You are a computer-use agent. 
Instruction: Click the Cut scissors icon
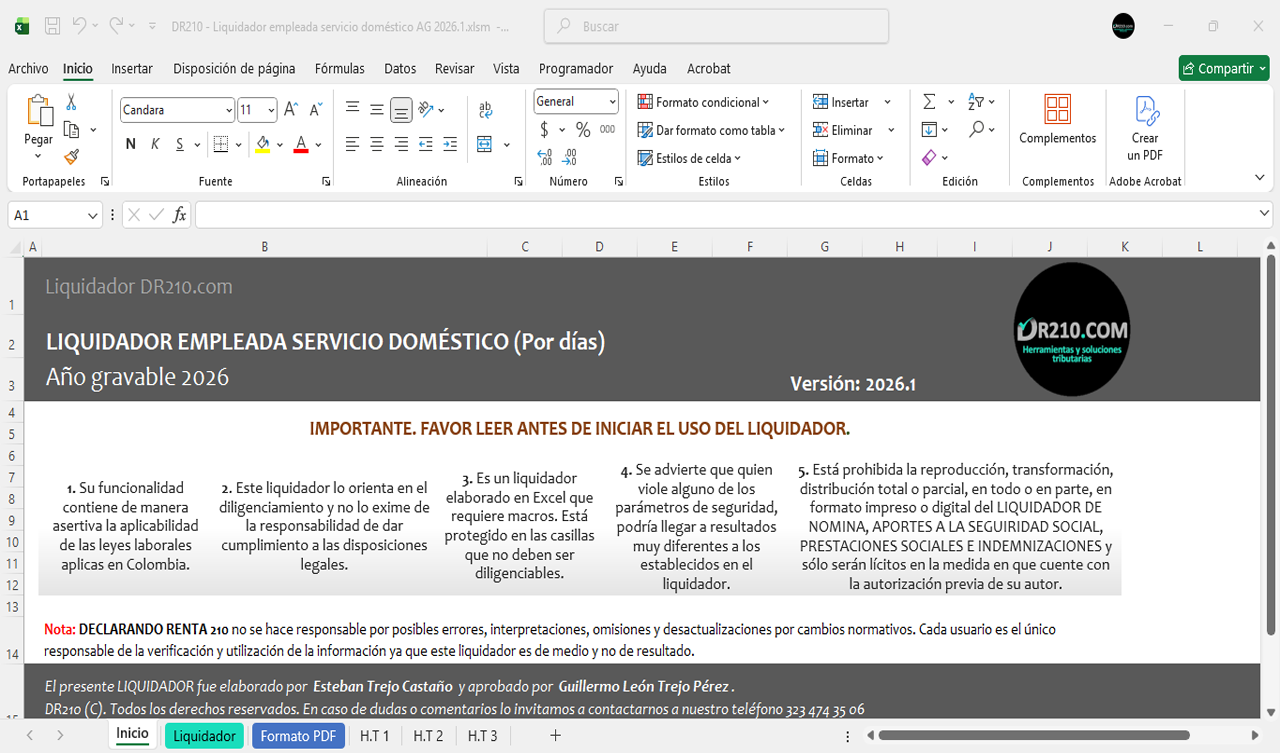coord(71,102)
